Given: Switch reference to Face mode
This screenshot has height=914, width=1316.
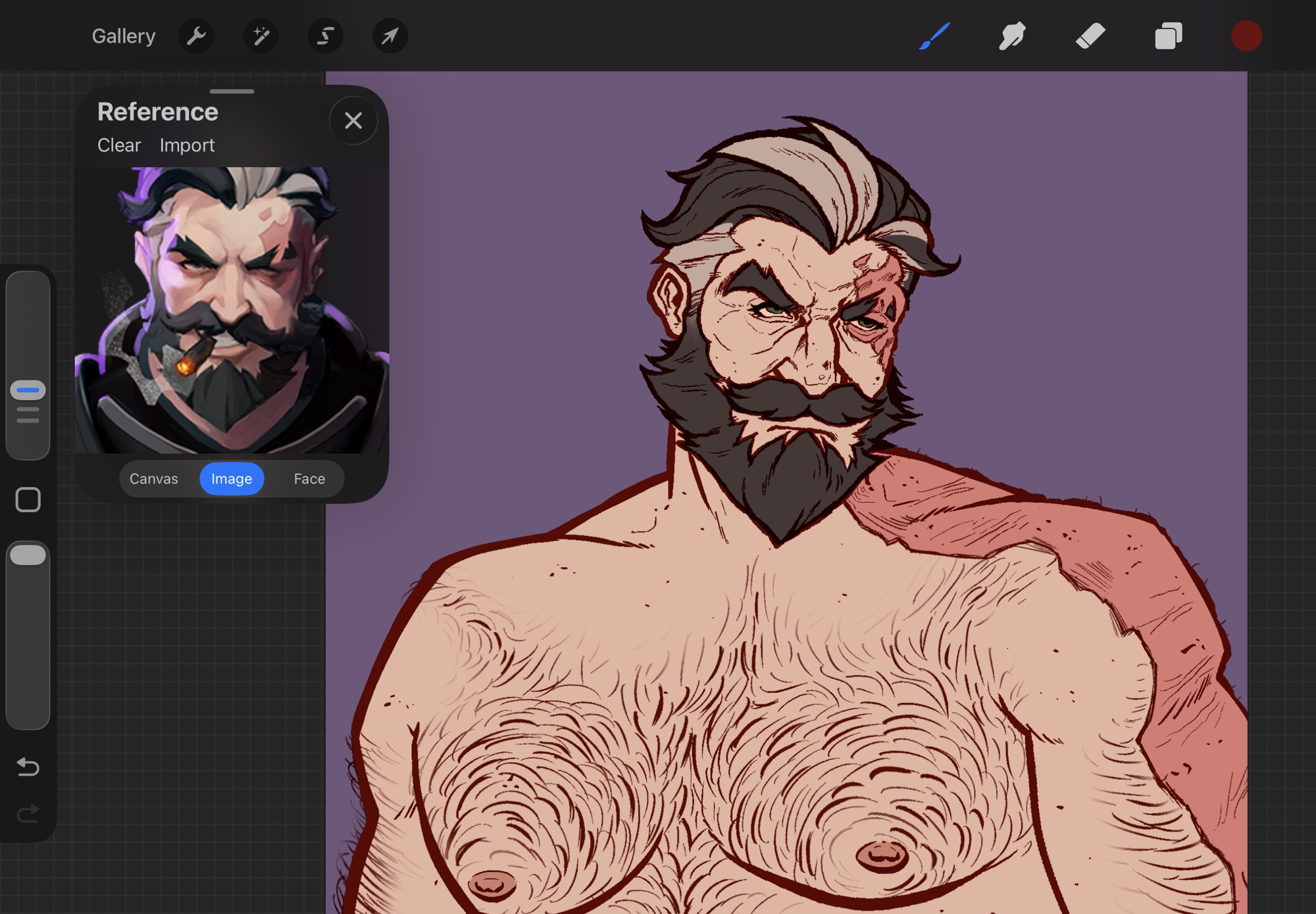Looking at the screenshot, I should click(x=309, y=478).
